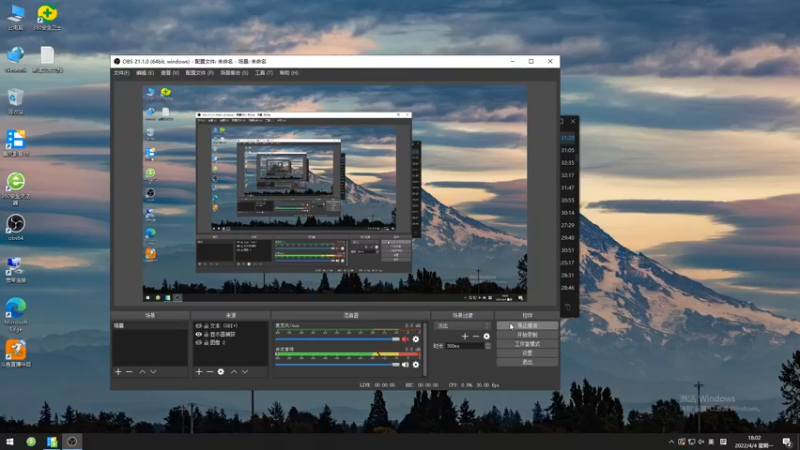Open the File (F) menu

point(121,73)
